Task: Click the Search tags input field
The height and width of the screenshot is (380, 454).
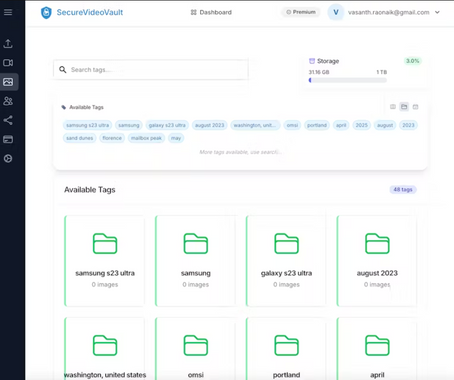Action: [151, 70]
